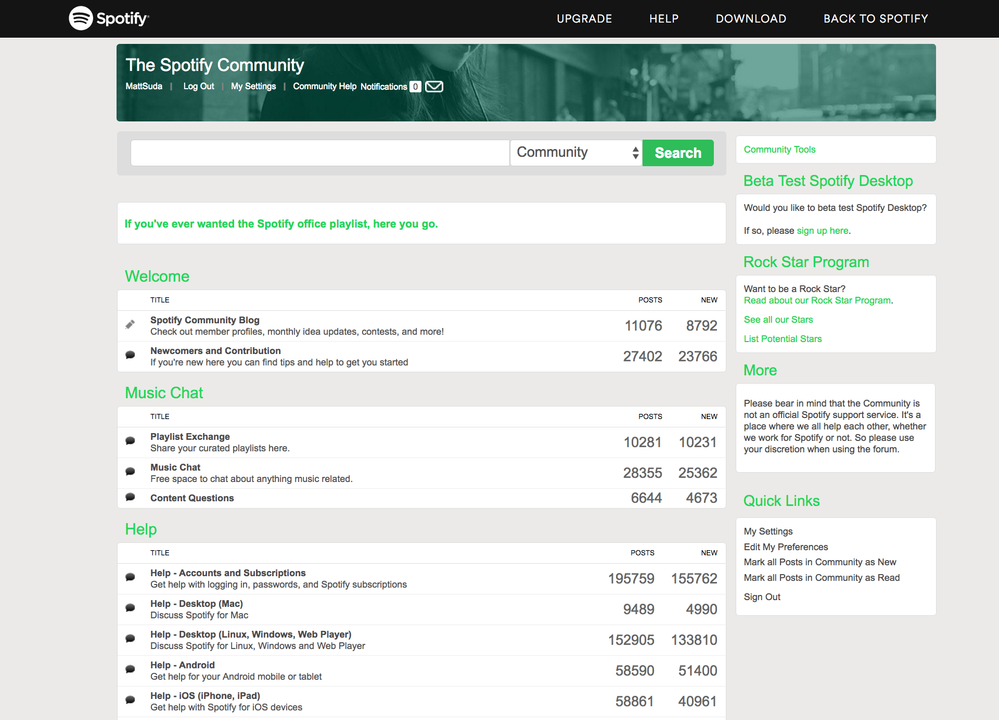999x720 pixels.
Task: Open Help - Accounts and Subscriptions board
Action: click(x=228, y=573)
